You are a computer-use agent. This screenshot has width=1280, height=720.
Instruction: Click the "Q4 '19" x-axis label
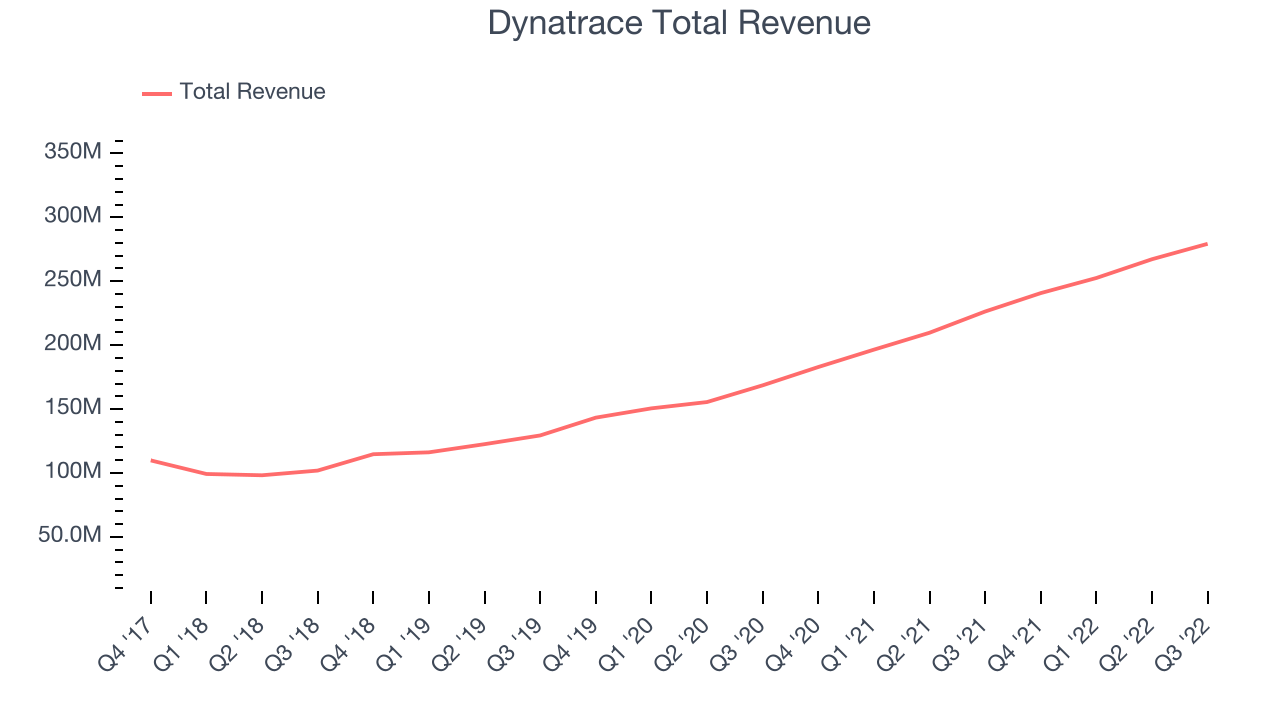click(570, 643)
